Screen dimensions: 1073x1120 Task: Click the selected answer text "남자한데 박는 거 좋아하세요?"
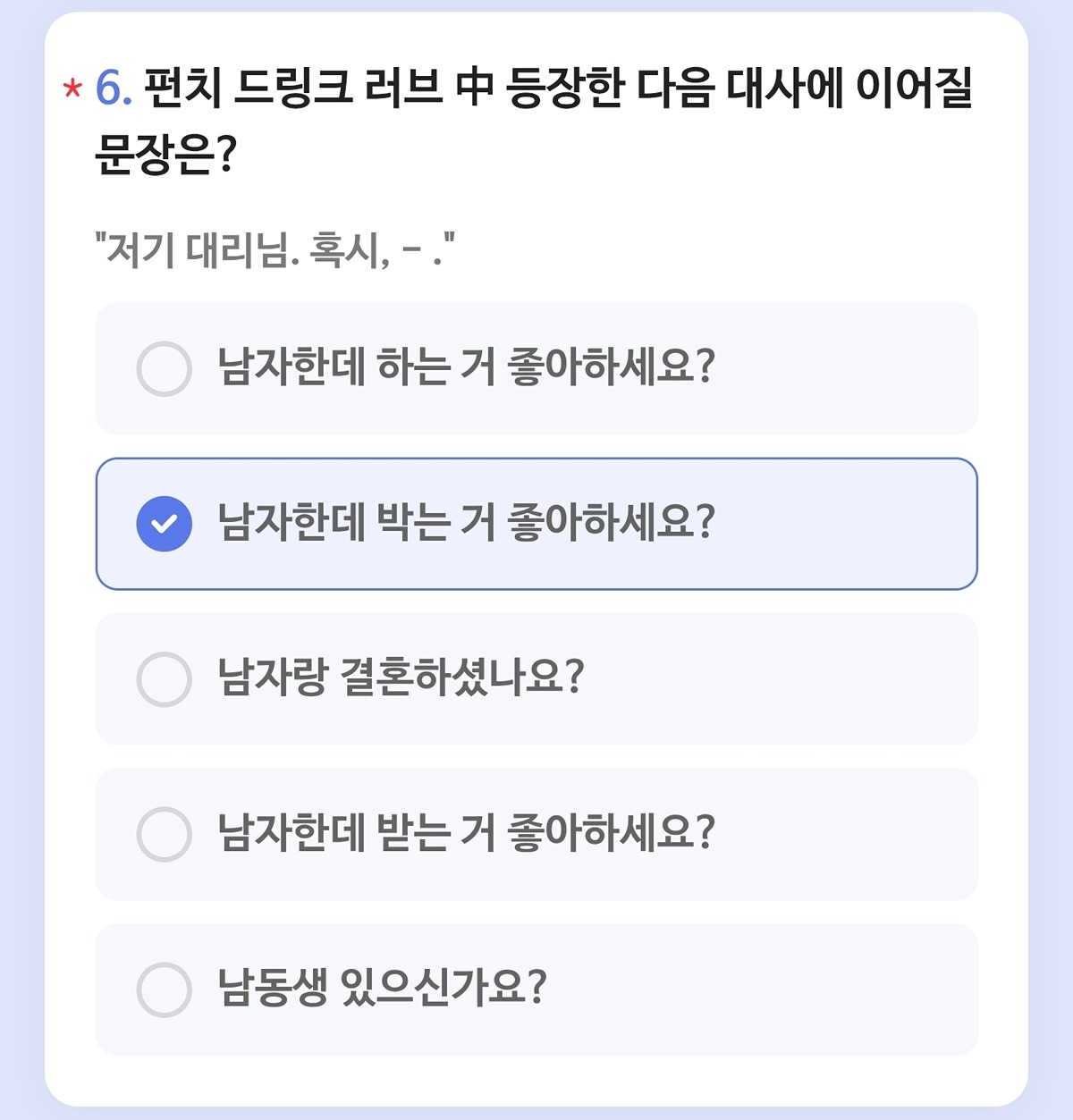[466, 523]
